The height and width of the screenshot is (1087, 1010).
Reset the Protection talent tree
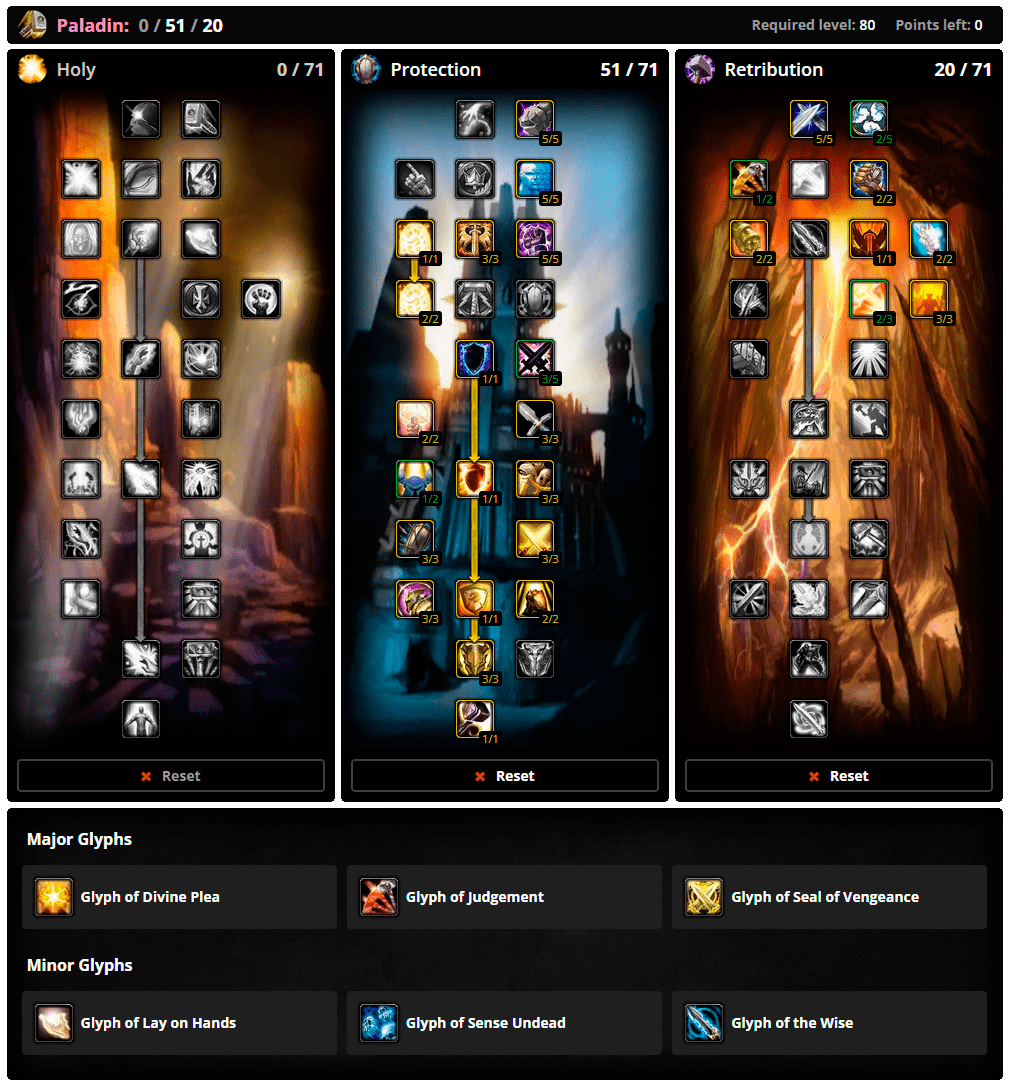pyautogui.click(x=505, y=776)
